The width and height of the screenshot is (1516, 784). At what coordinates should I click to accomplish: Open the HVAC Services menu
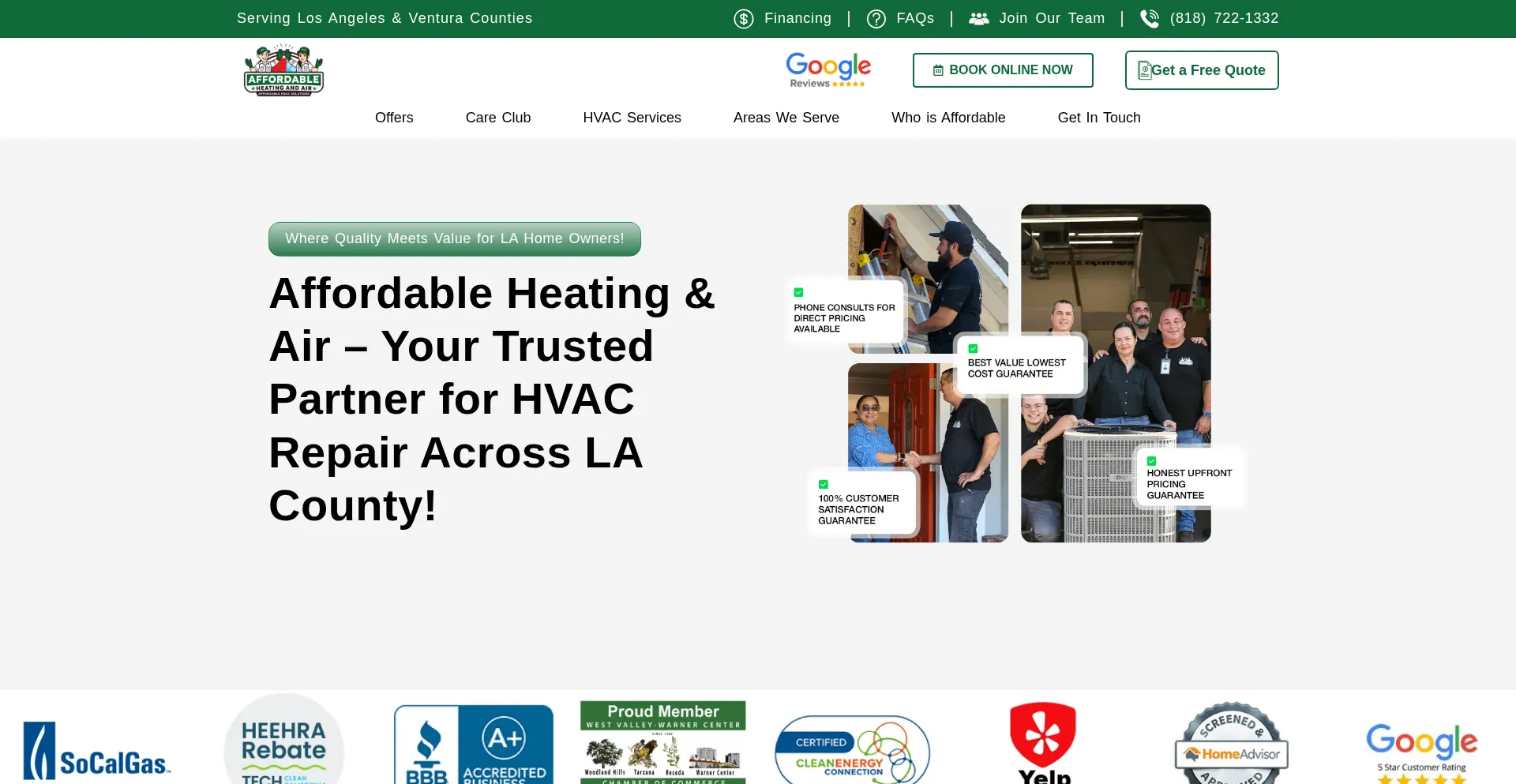632,118
